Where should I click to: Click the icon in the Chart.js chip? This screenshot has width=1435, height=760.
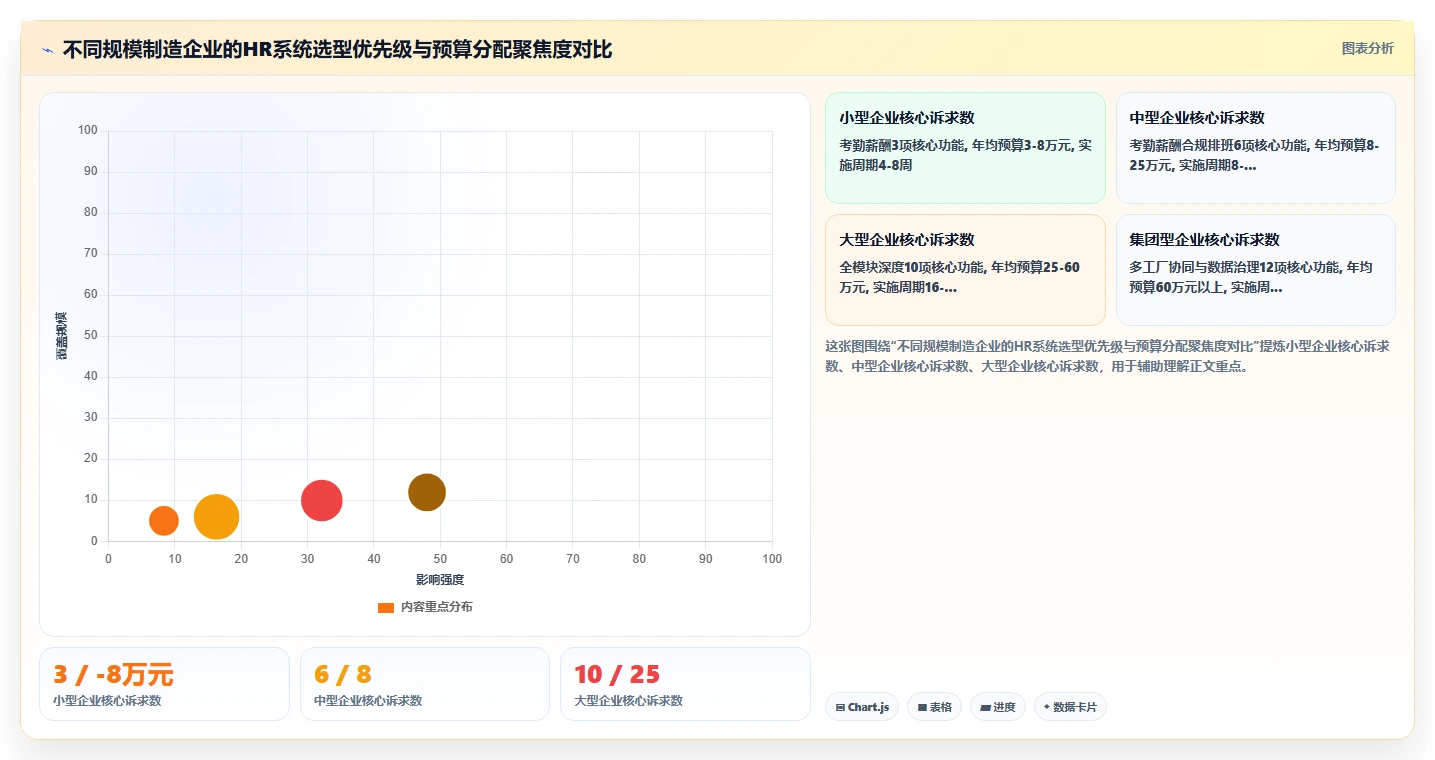(x=840, y=707)
